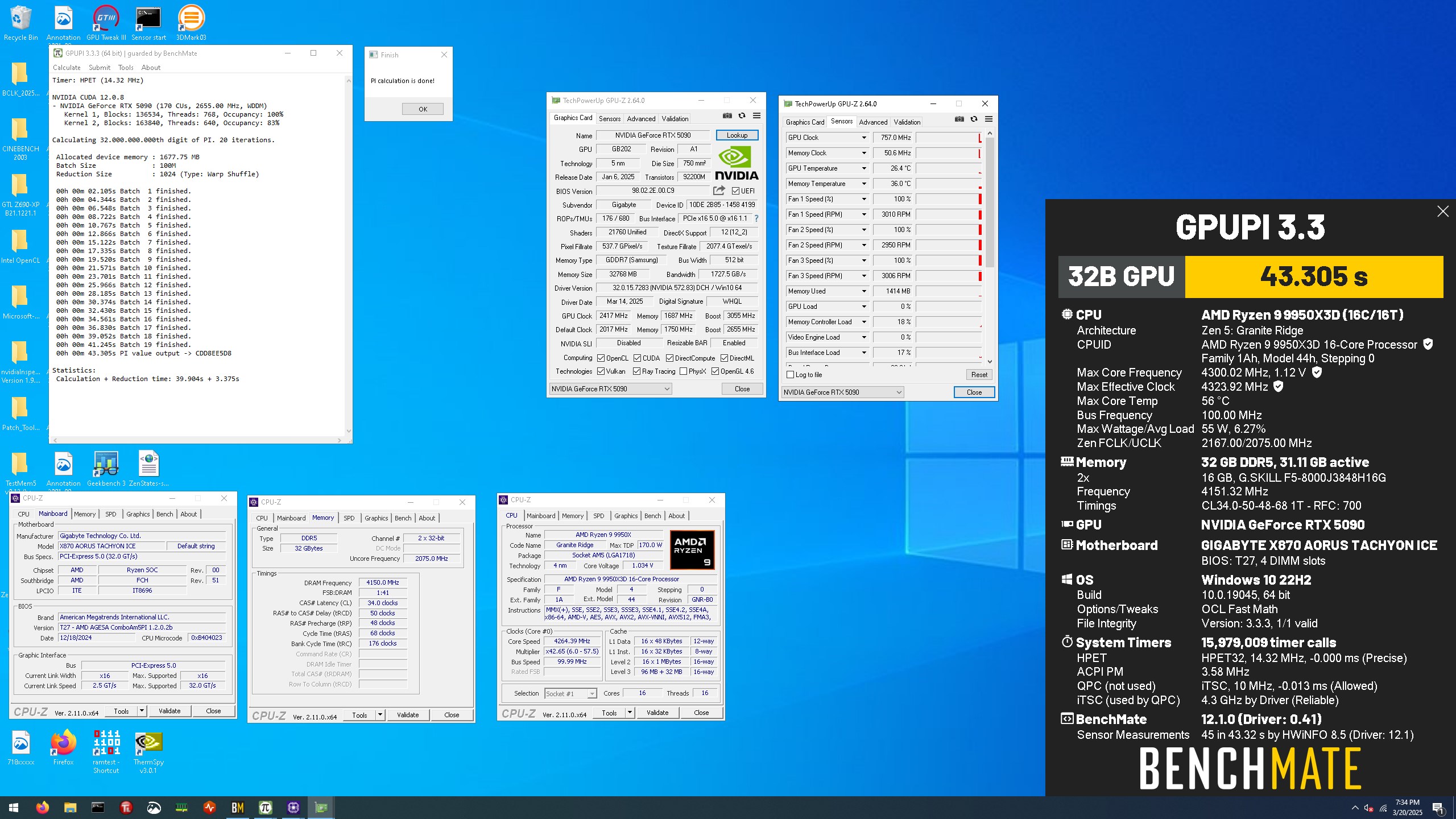Click Fan 1 Speed (%) sensor graph bar
The image size is (1456, 819).
tap(949, 199)
